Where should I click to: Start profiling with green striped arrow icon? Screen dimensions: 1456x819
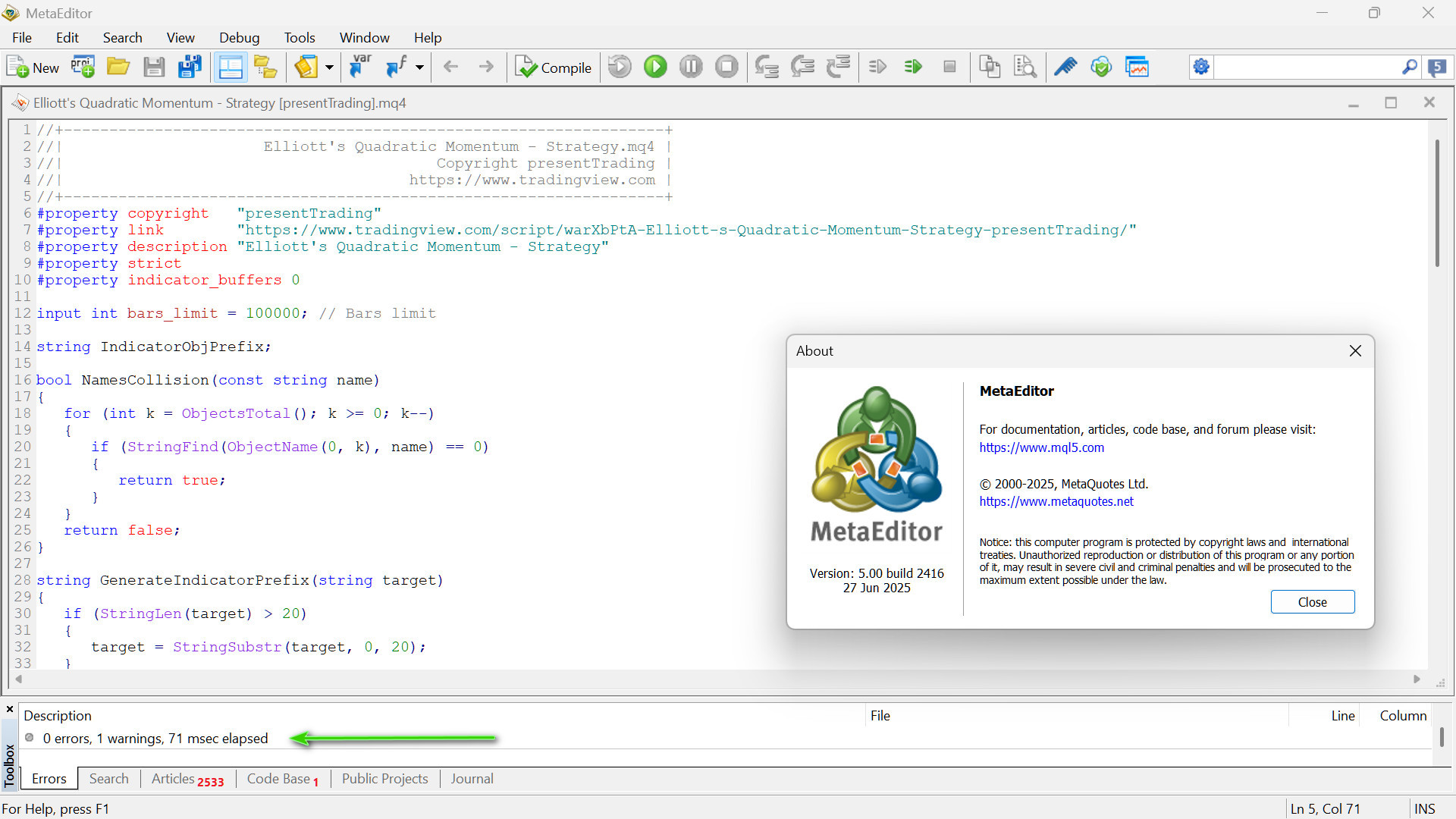[x=913, y=67]
